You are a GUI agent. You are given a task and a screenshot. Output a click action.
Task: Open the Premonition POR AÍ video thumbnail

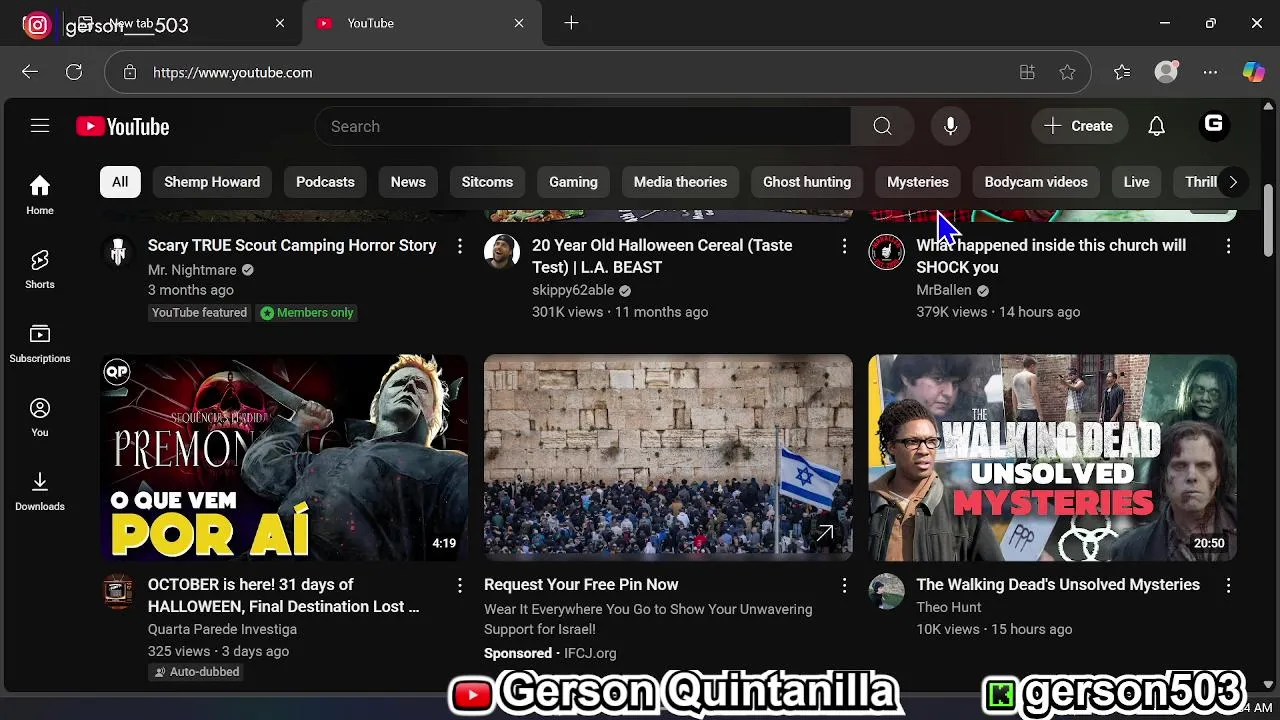(x=284, y=457)
